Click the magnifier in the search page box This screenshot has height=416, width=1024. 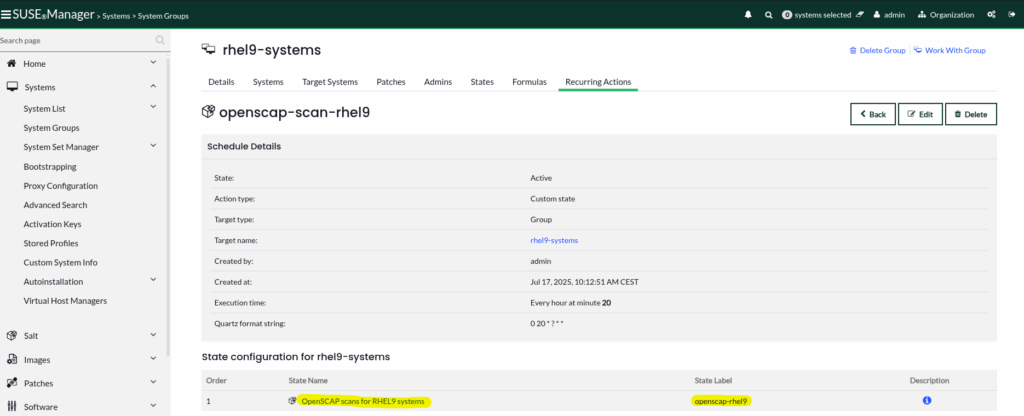160,40
